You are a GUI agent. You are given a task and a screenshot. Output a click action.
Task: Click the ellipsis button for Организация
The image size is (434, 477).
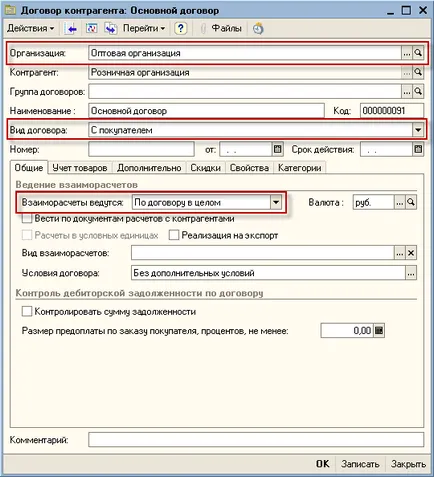point(406,53)
